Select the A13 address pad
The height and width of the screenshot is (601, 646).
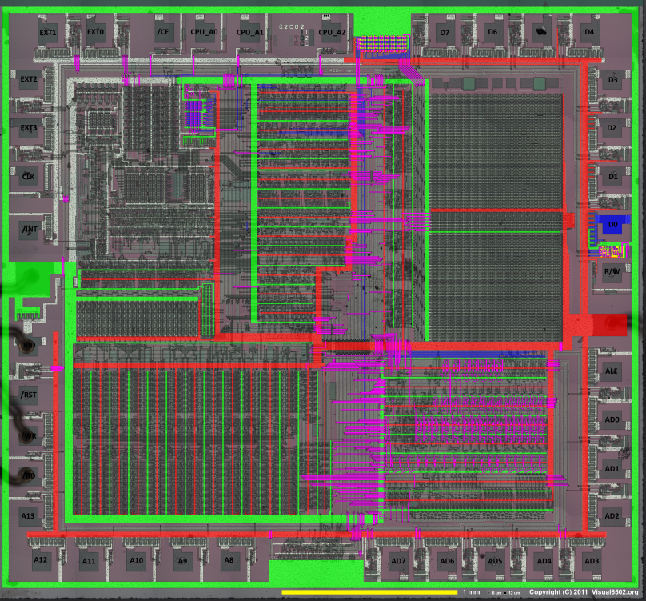pyautogui.click(x=29, y=516)
